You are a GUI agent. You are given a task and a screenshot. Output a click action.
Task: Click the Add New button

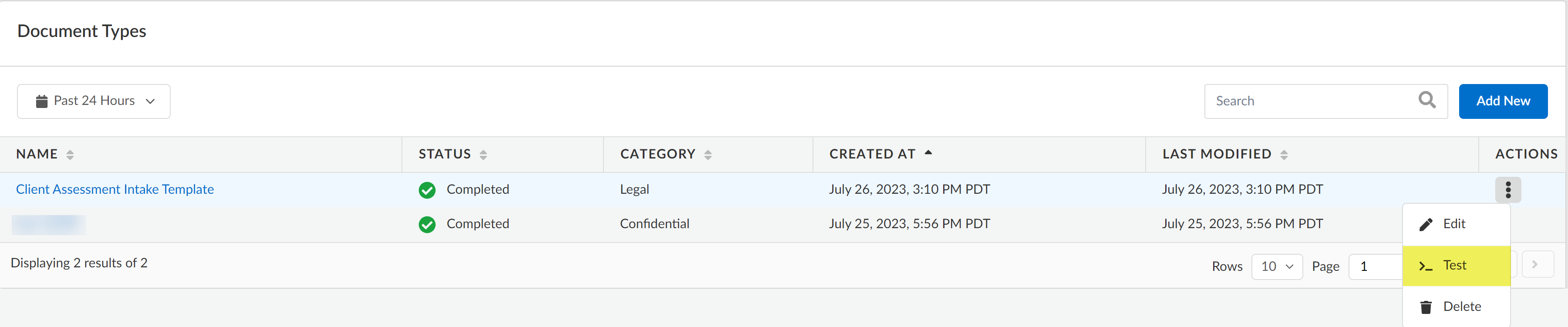[1502, 101]
